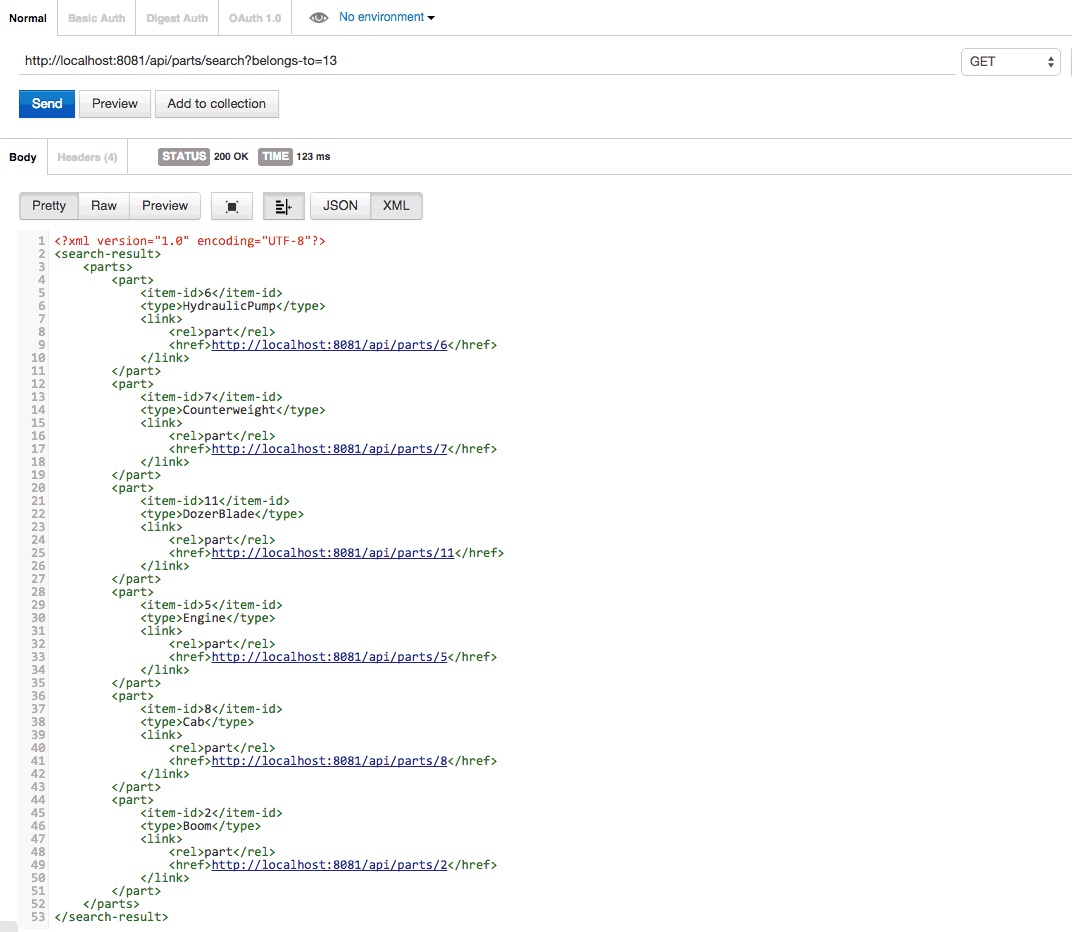This screenshot has height=932, width=1072.
Task: Select JSON format toggle
Action: point(340,206)
